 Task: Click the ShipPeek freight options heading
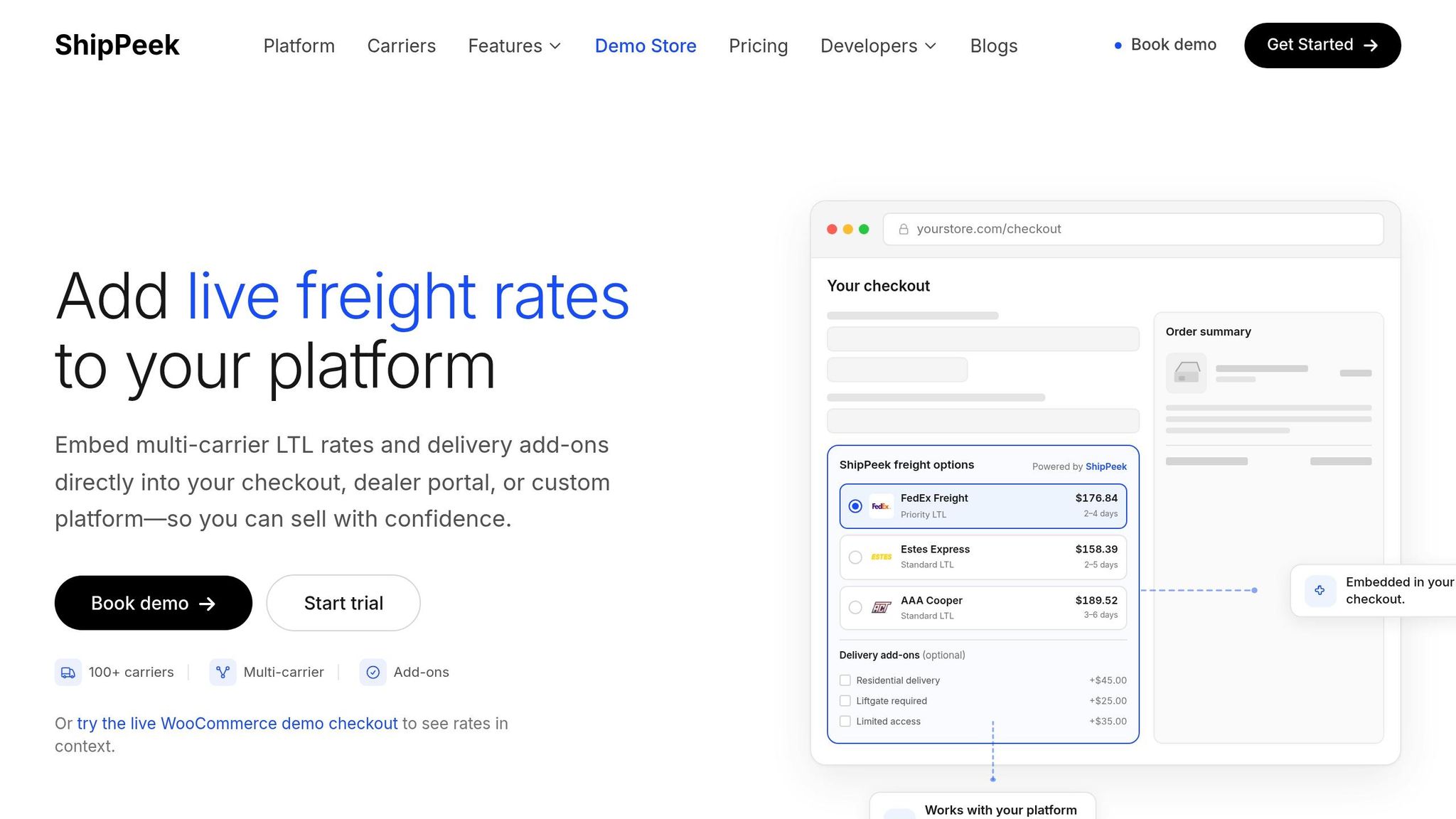click(906, 465)
